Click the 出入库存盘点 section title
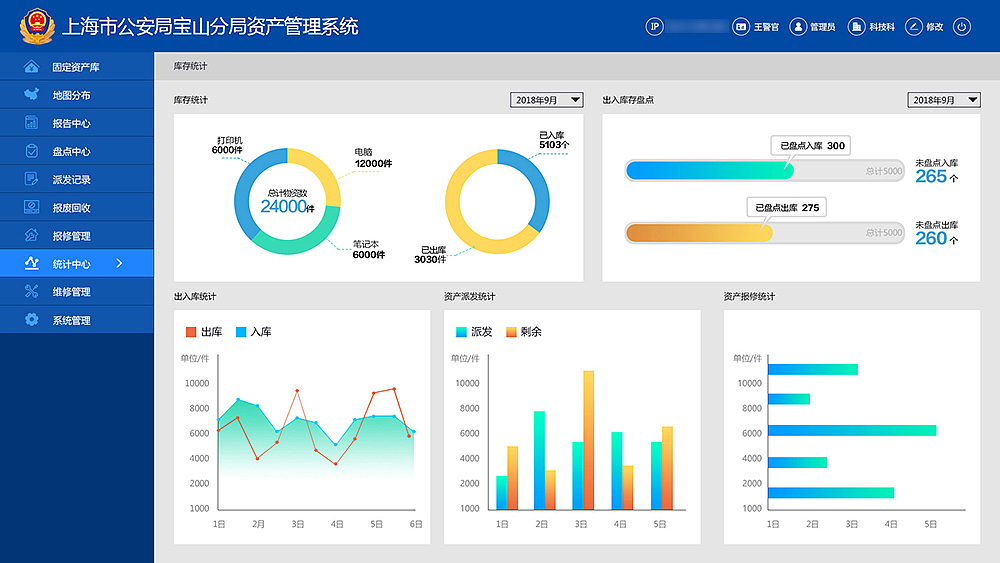1000x563 pixels. (628, 100)
